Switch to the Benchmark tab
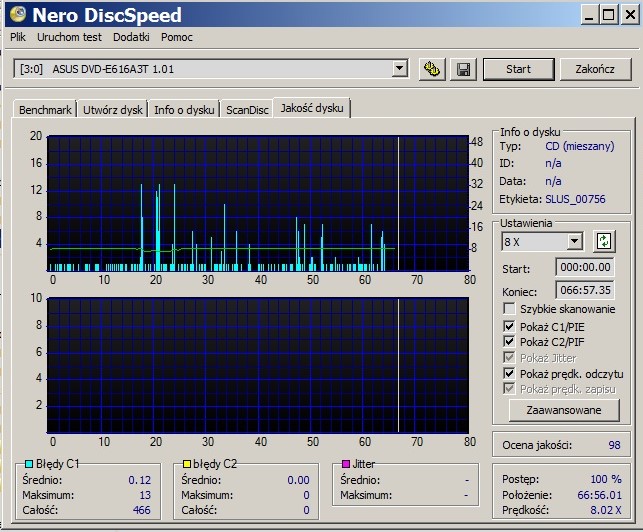Viewport: 643px width, 532px height. click(x=45, y=110)
